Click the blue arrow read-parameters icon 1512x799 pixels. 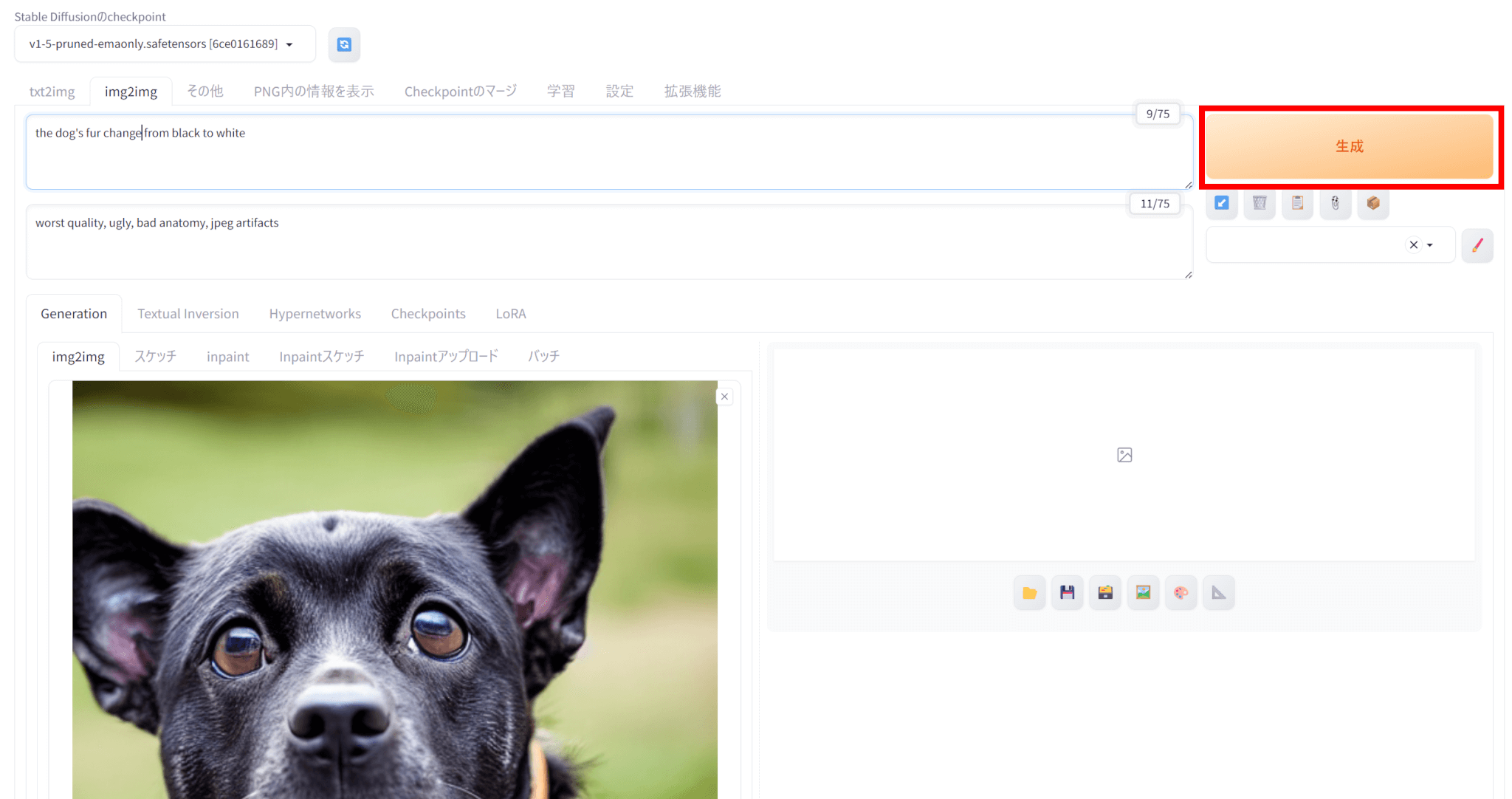[1222, 203]
